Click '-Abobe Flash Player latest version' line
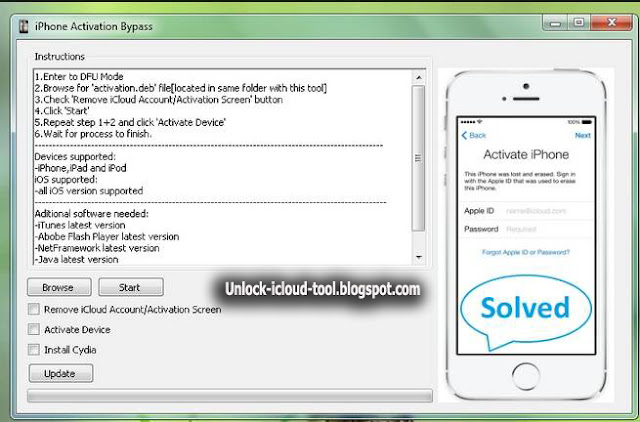The image size is (640, 422). click(107, 237)
